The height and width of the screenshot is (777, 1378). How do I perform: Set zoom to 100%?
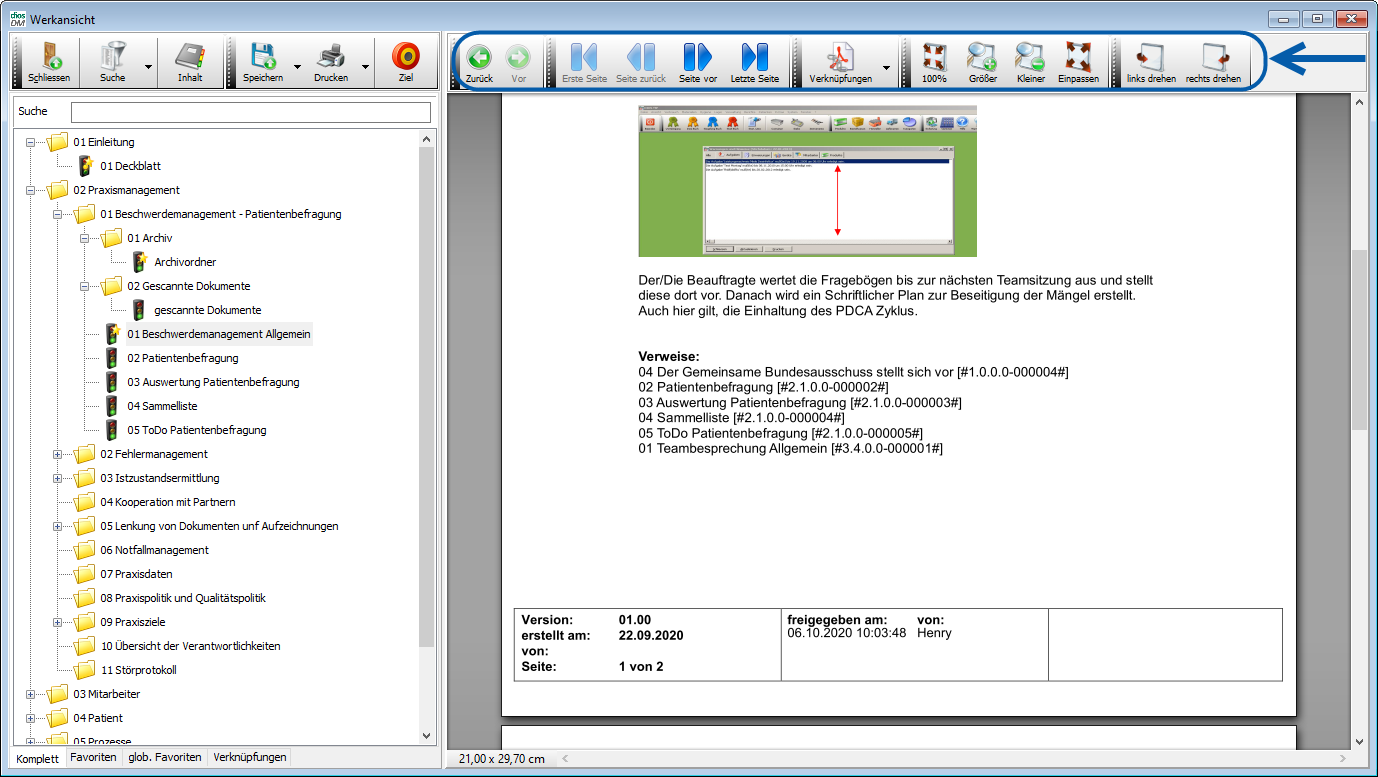coord(934,62)
